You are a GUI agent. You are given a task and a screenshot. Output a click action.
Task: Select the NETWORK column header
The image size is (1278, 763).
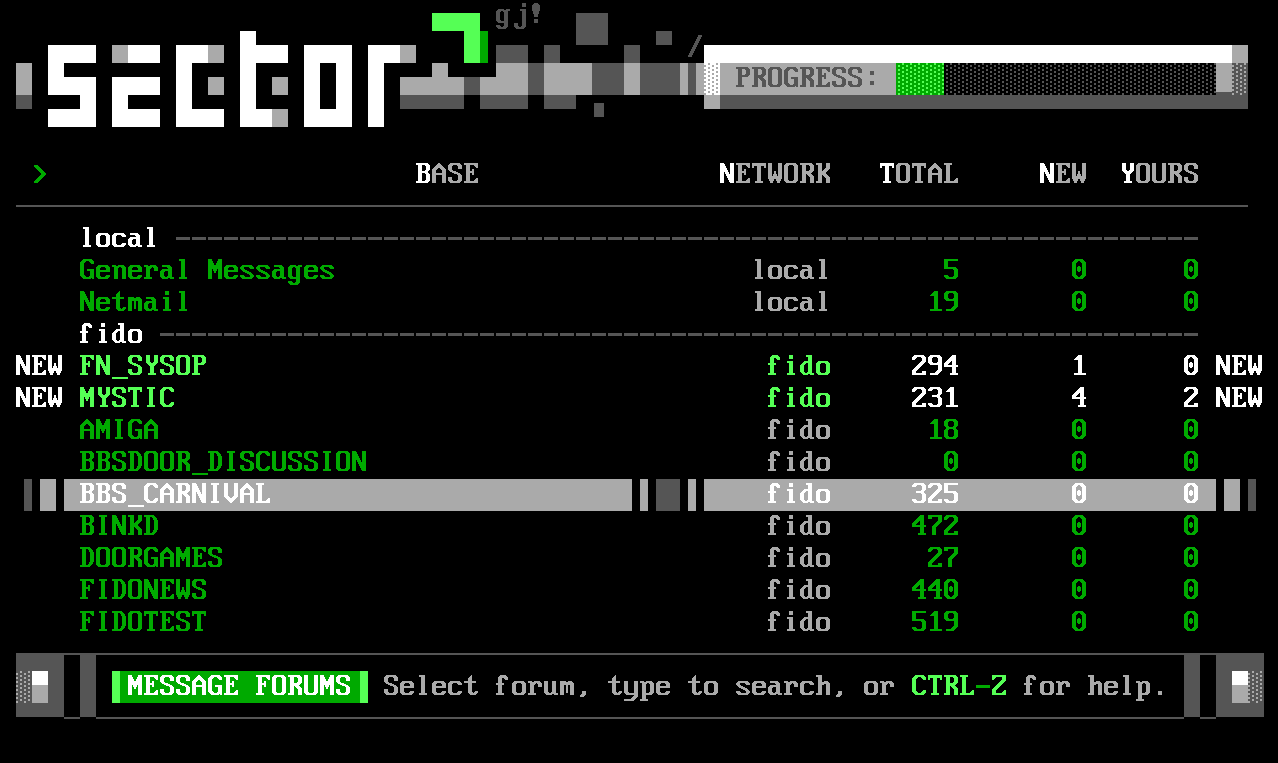tap(774, 174)
